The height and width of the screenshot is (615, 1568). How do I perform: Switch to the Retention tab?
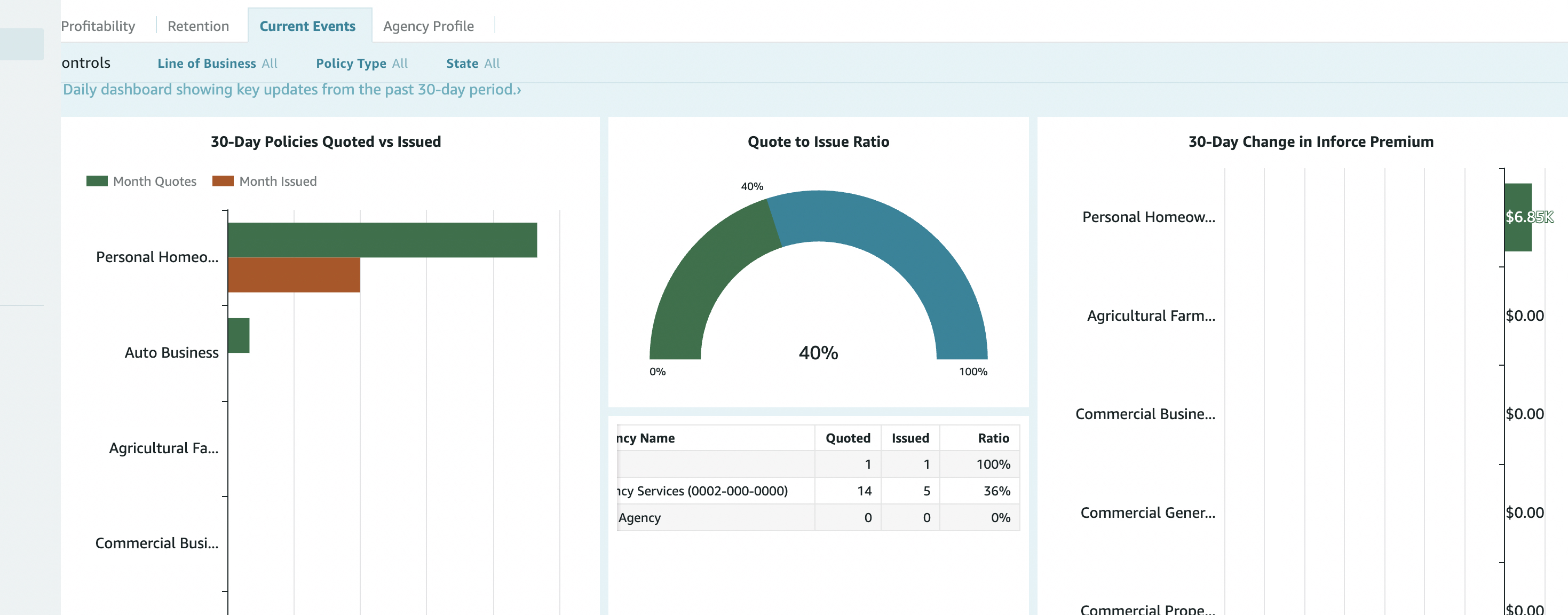pyautogui.click(x=198, y=26)
